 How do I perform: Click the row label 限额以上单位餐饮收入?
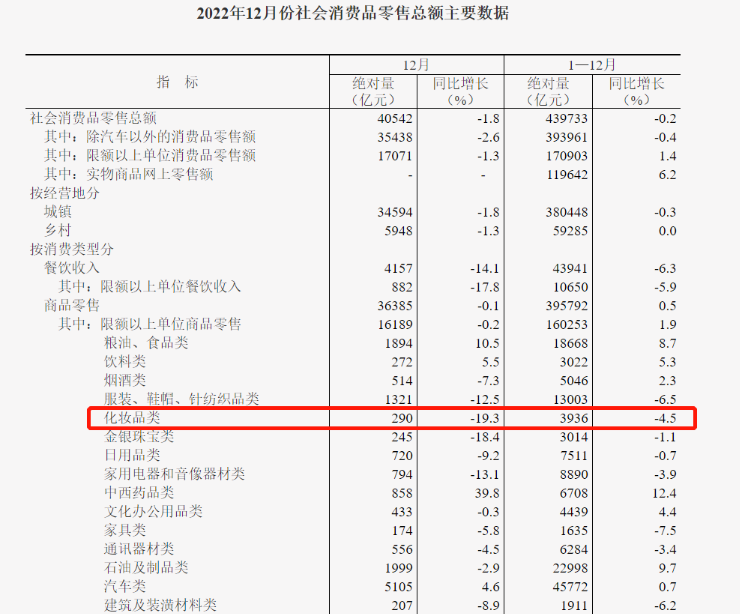tap(170, 286)
